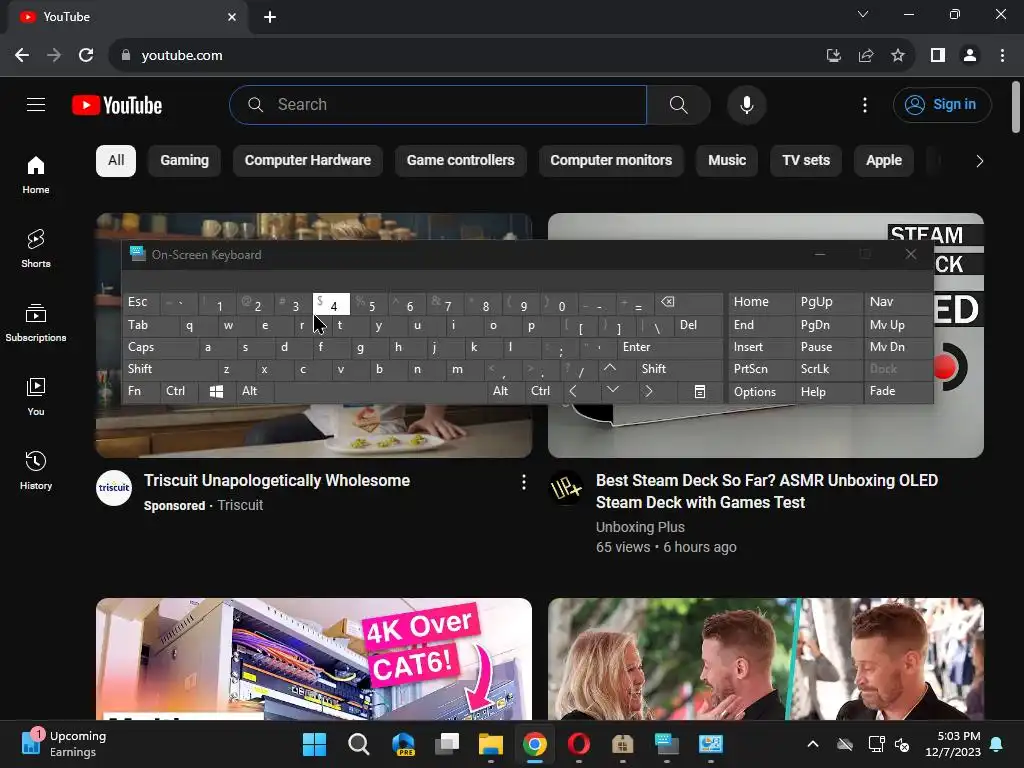This screenshot has height=768, width=1024.
Task: Toggle Fade on the On-Screen Keyboard
Action: [898, 391]
